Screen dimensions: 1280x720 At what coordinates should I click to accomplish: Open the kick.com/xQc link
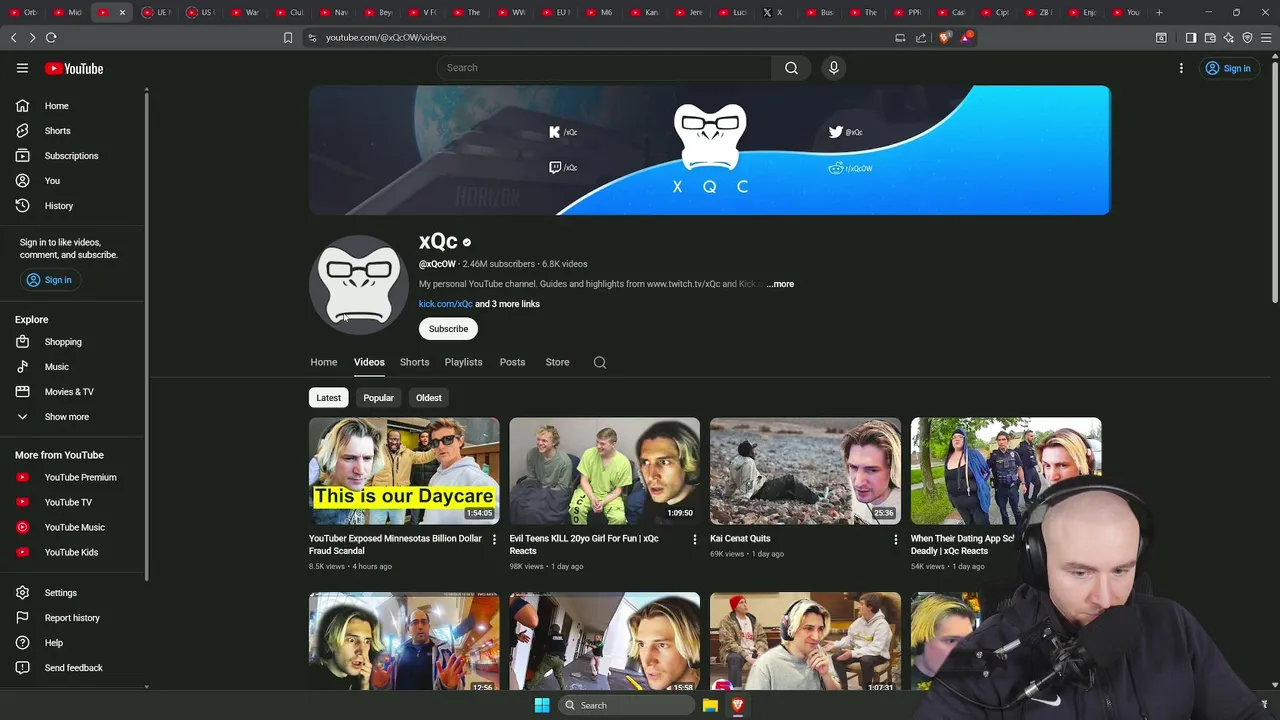tap(446, 304)
